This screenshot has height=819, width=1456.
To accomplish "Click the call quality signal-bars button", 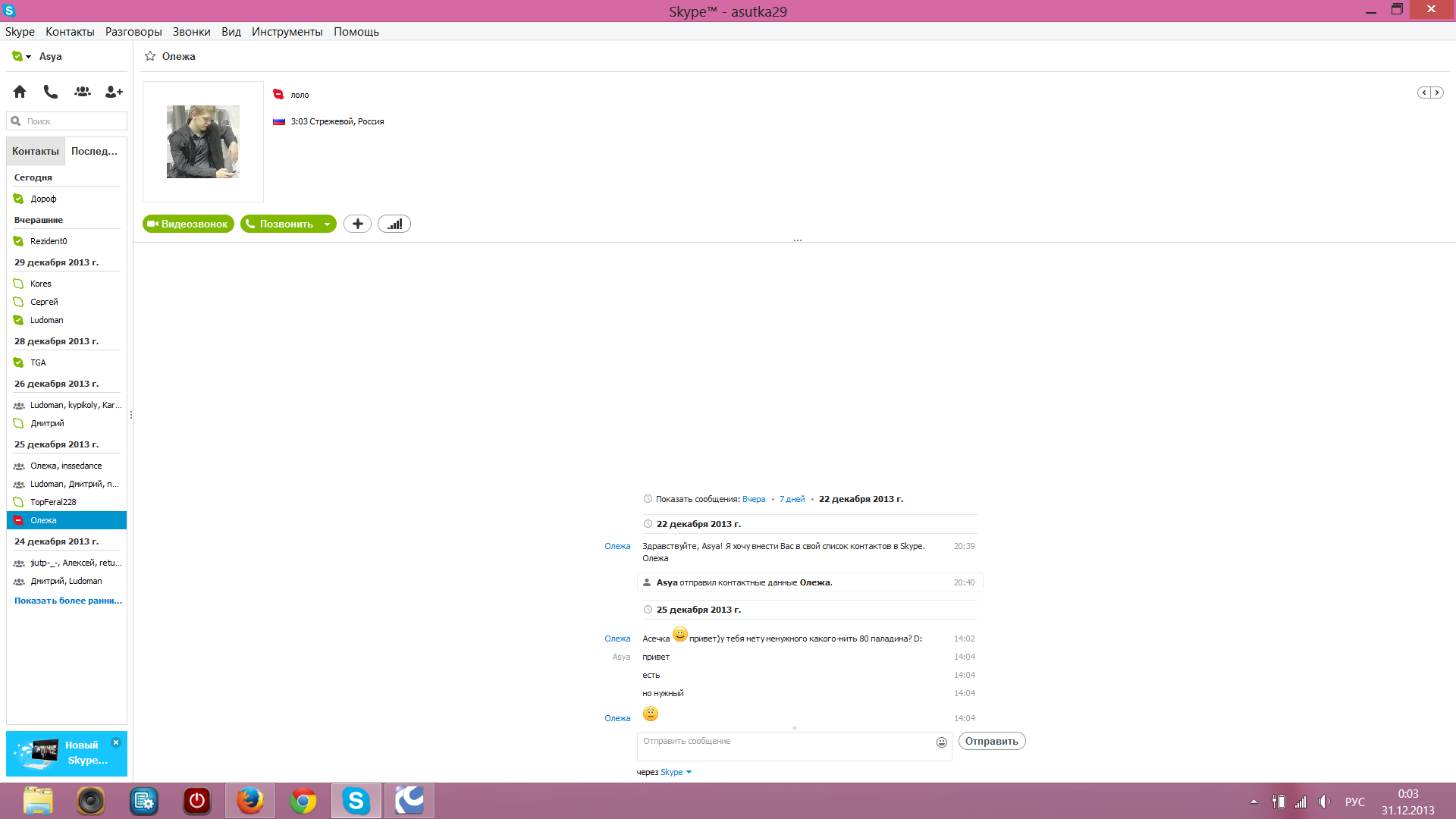I will coord(394,224).
